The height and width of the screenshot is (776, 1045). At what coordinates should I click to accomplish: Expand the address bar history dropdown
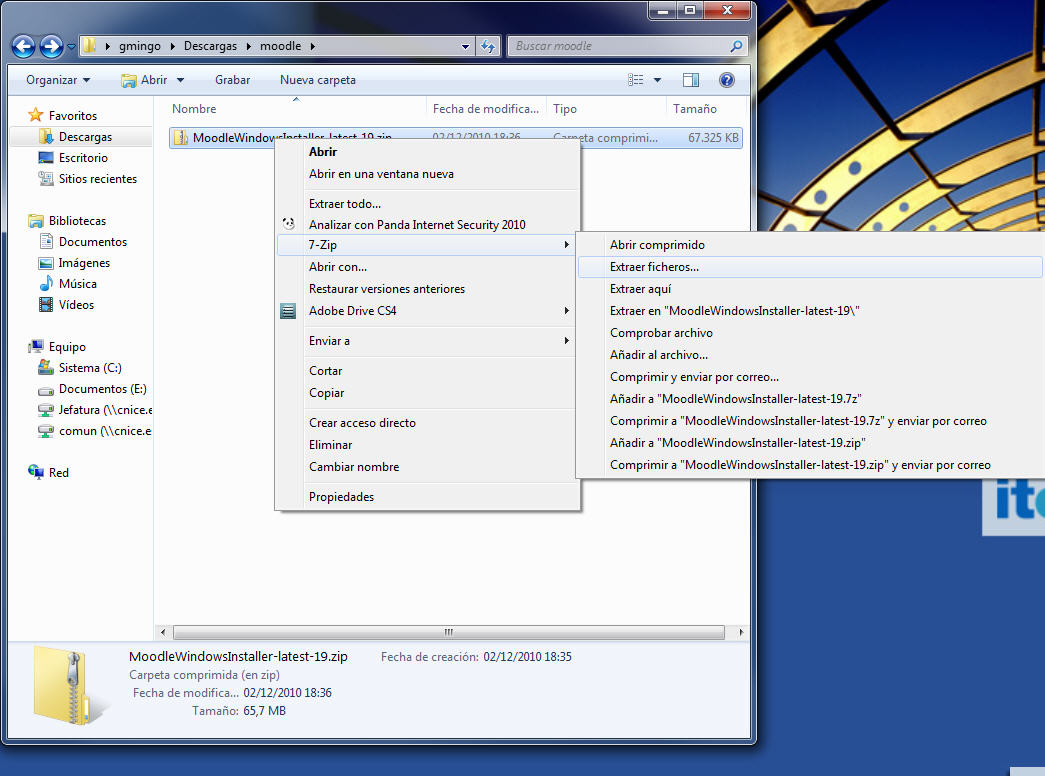point(466,46)
